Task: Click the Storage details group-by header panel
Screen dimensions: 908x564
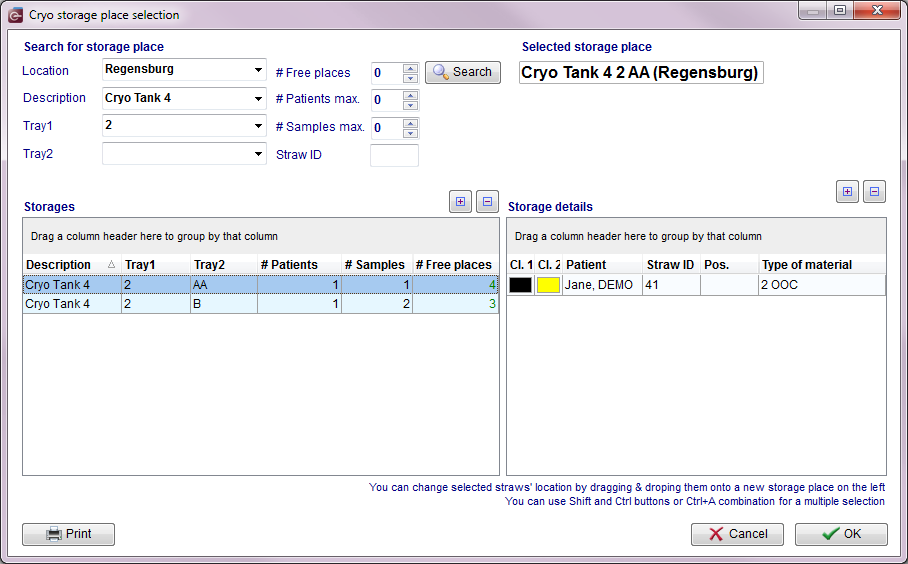Action: pyautogui.click(x=696, y=236)
